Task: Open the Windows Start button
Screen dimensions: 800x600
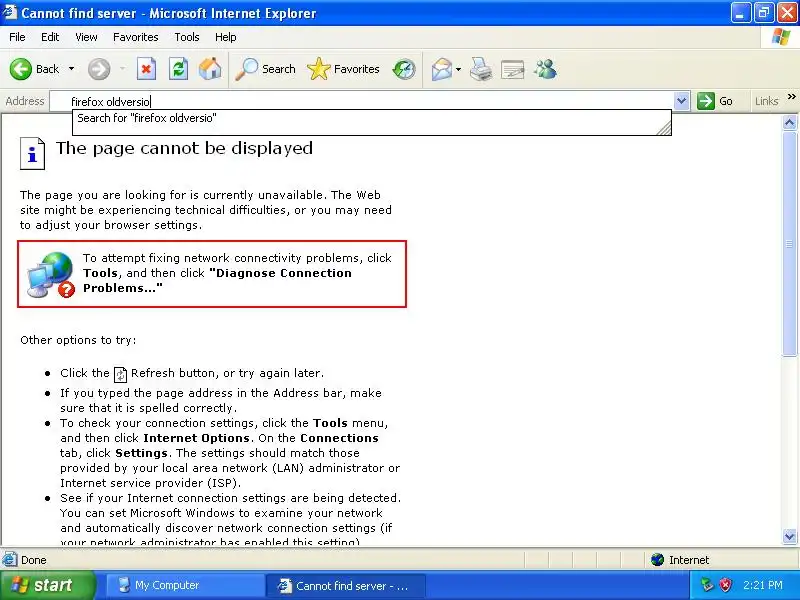Action: 47,585
